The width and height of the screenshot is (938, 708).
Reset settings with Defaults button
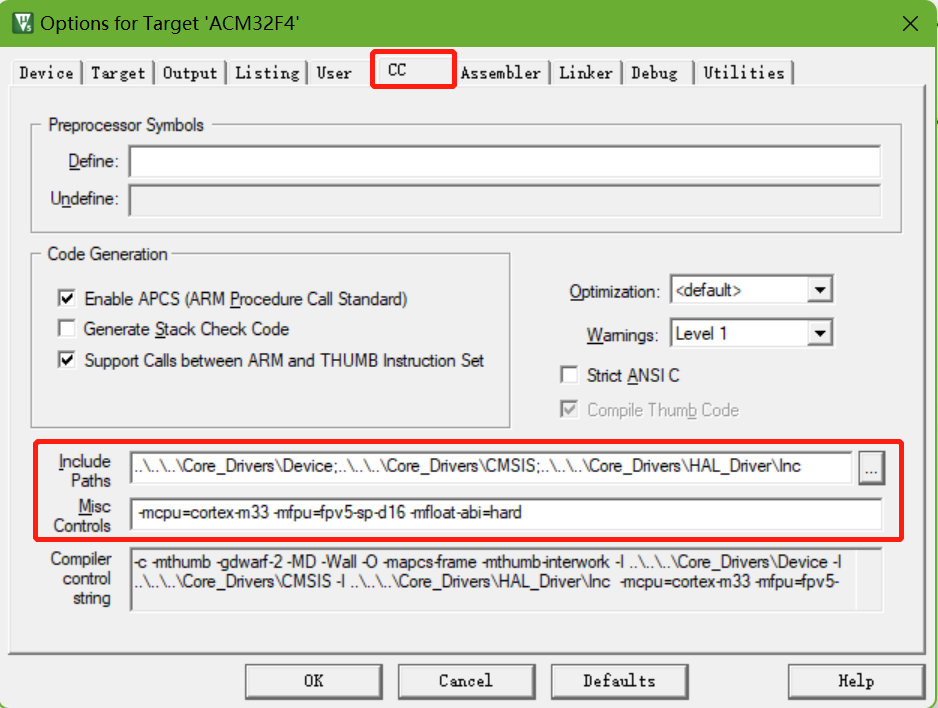619,681
